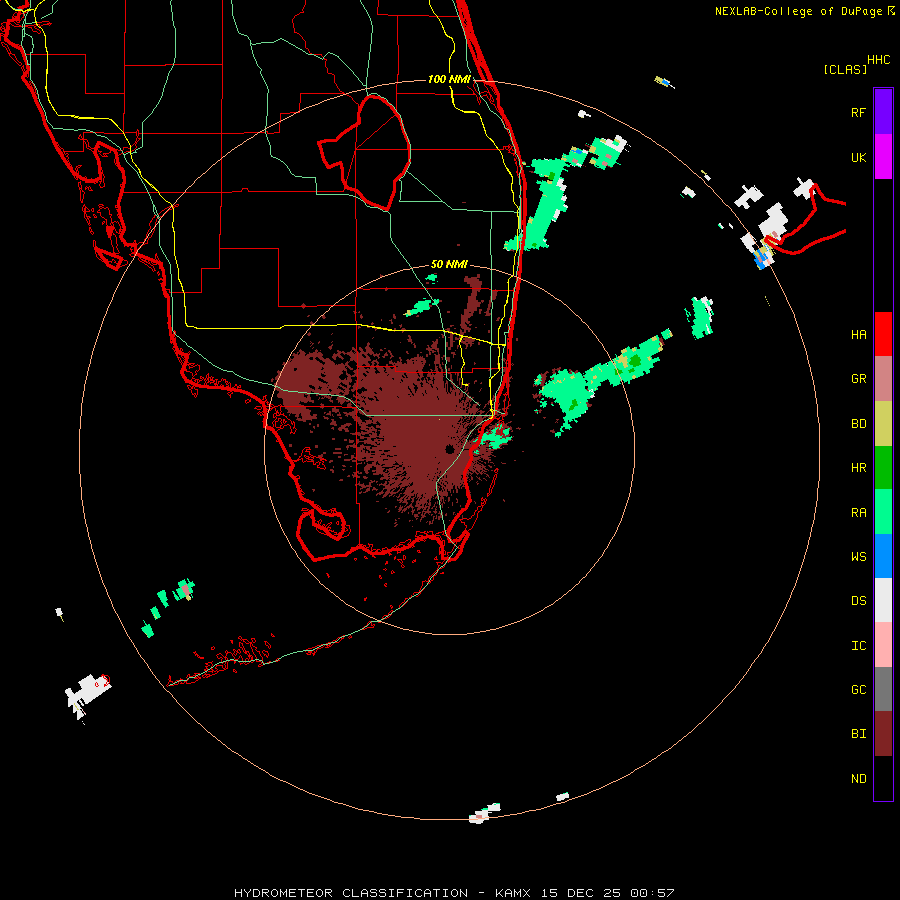Click the 100 NMI range ring label
This screenshot has width=900, height=900.
coord(449,79)
